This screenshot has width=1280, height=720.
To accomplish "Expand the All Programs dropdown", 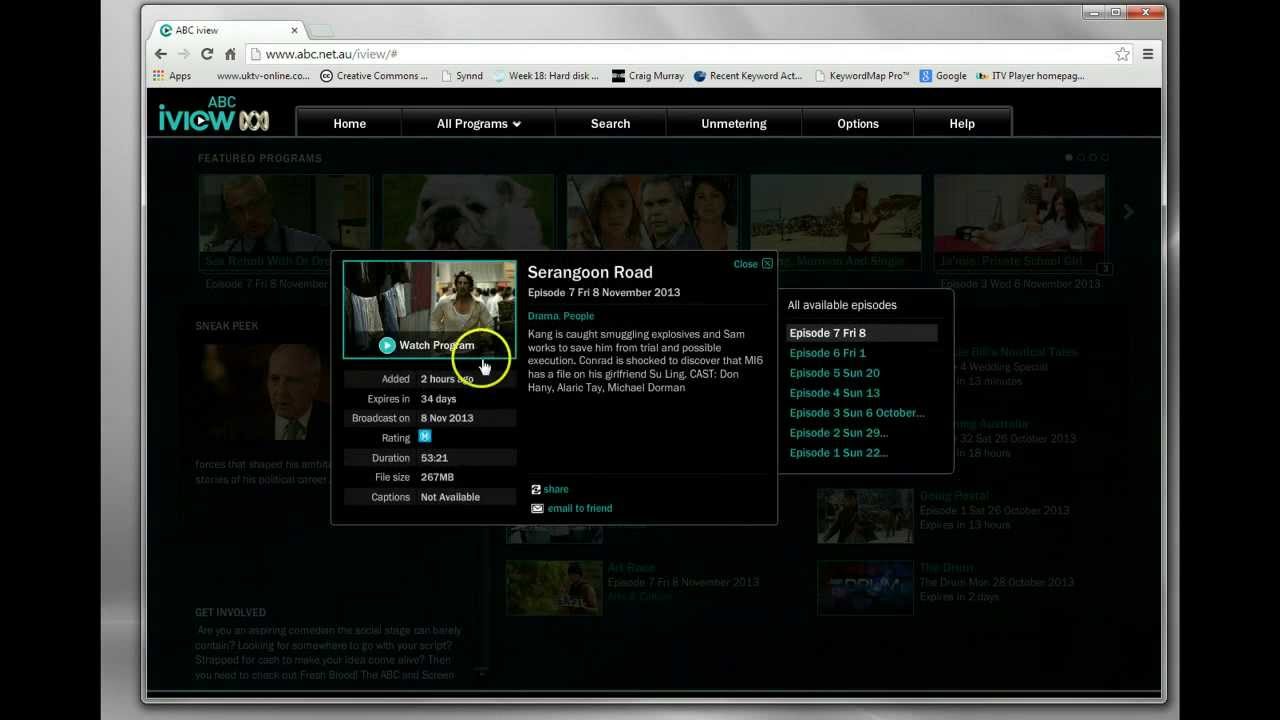I will tap(479, 124).
